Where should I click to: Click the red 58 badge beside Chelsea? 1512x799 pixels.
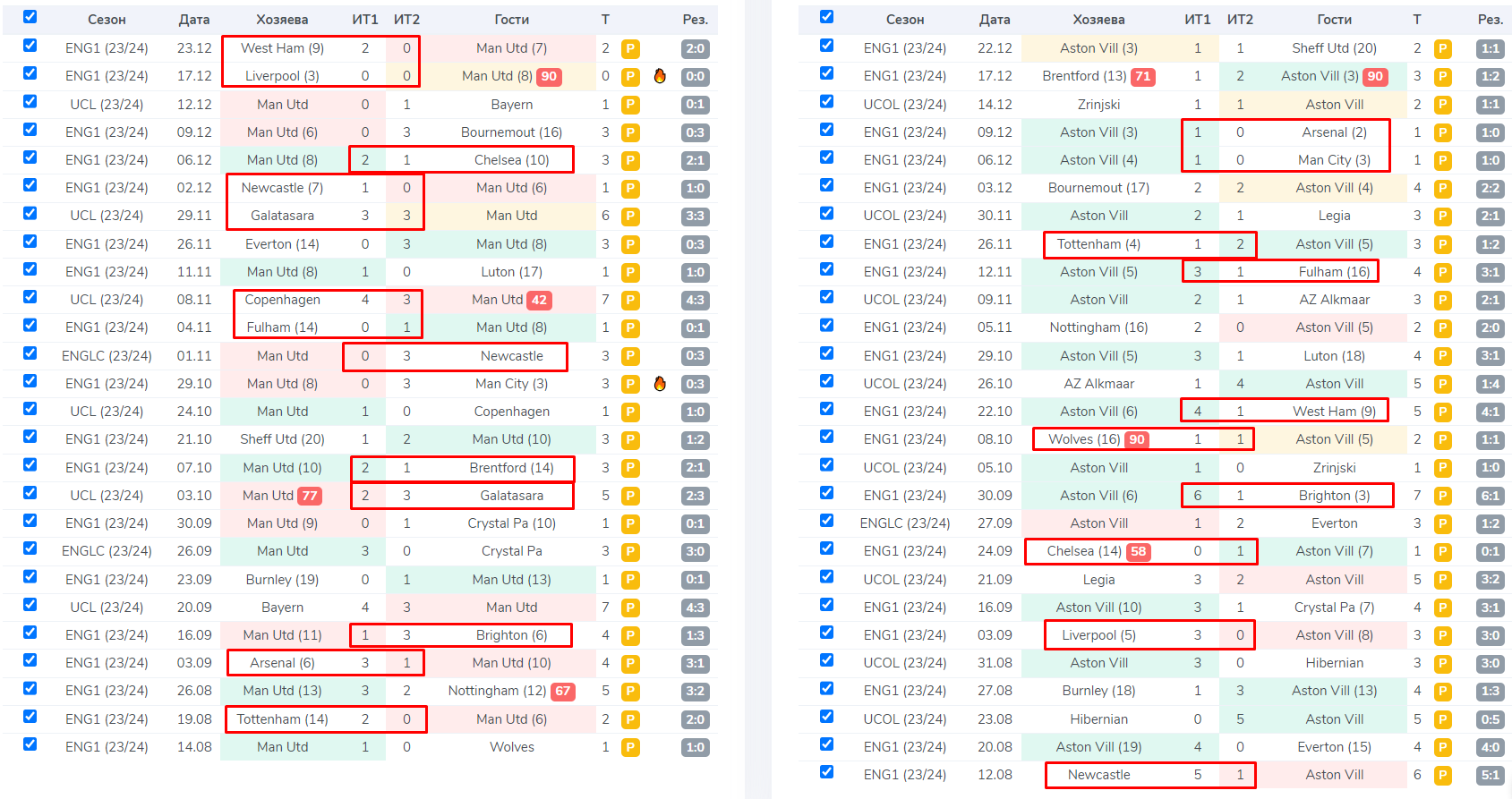click(1139, 551)
